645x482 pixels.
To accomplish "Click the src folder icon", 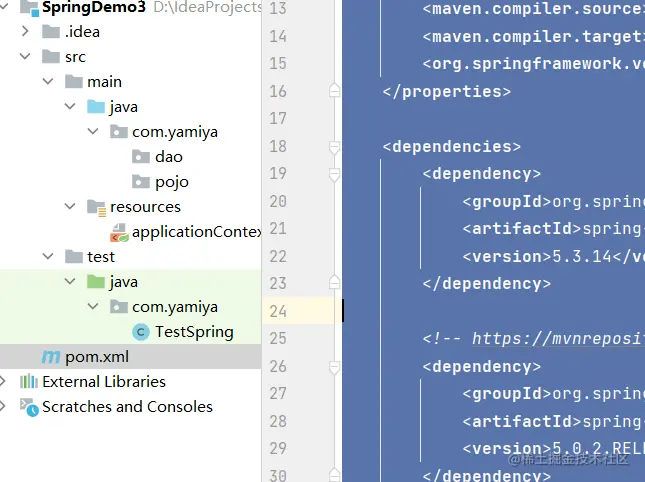I will coord(51,57).
